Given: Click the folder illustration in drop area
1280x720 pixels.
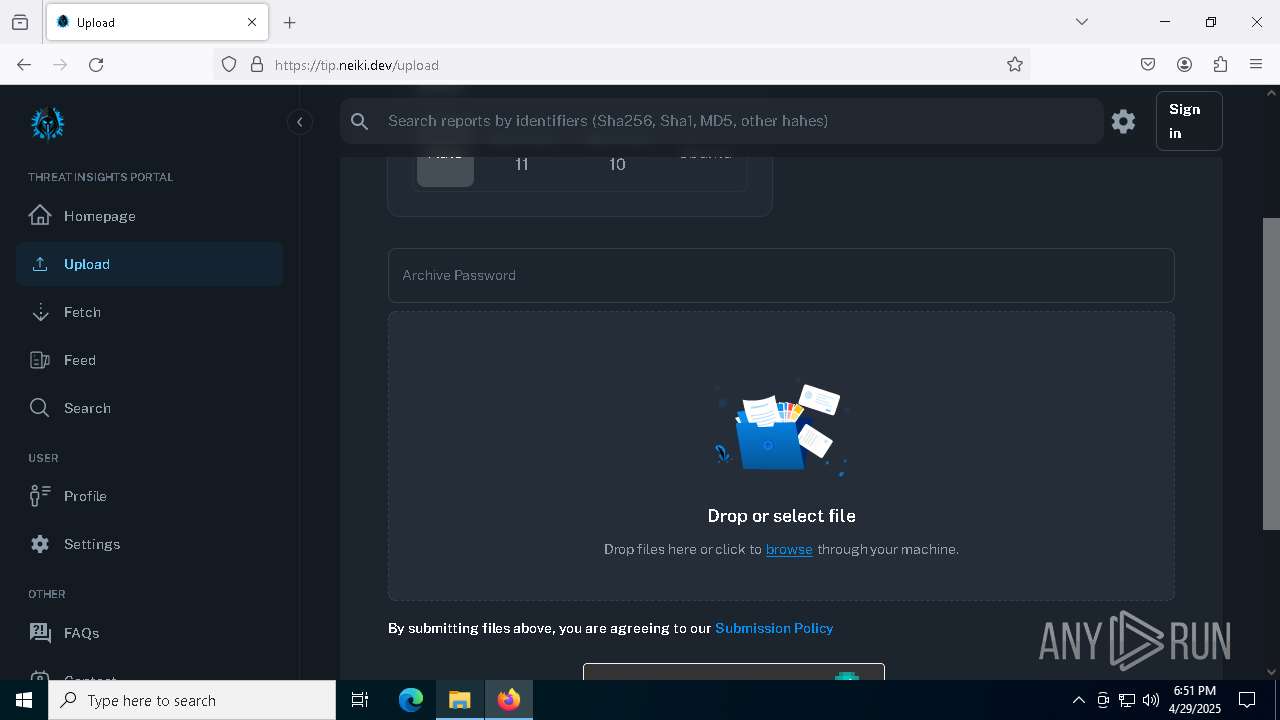Looking at the screenshot, I should (780, 430).
